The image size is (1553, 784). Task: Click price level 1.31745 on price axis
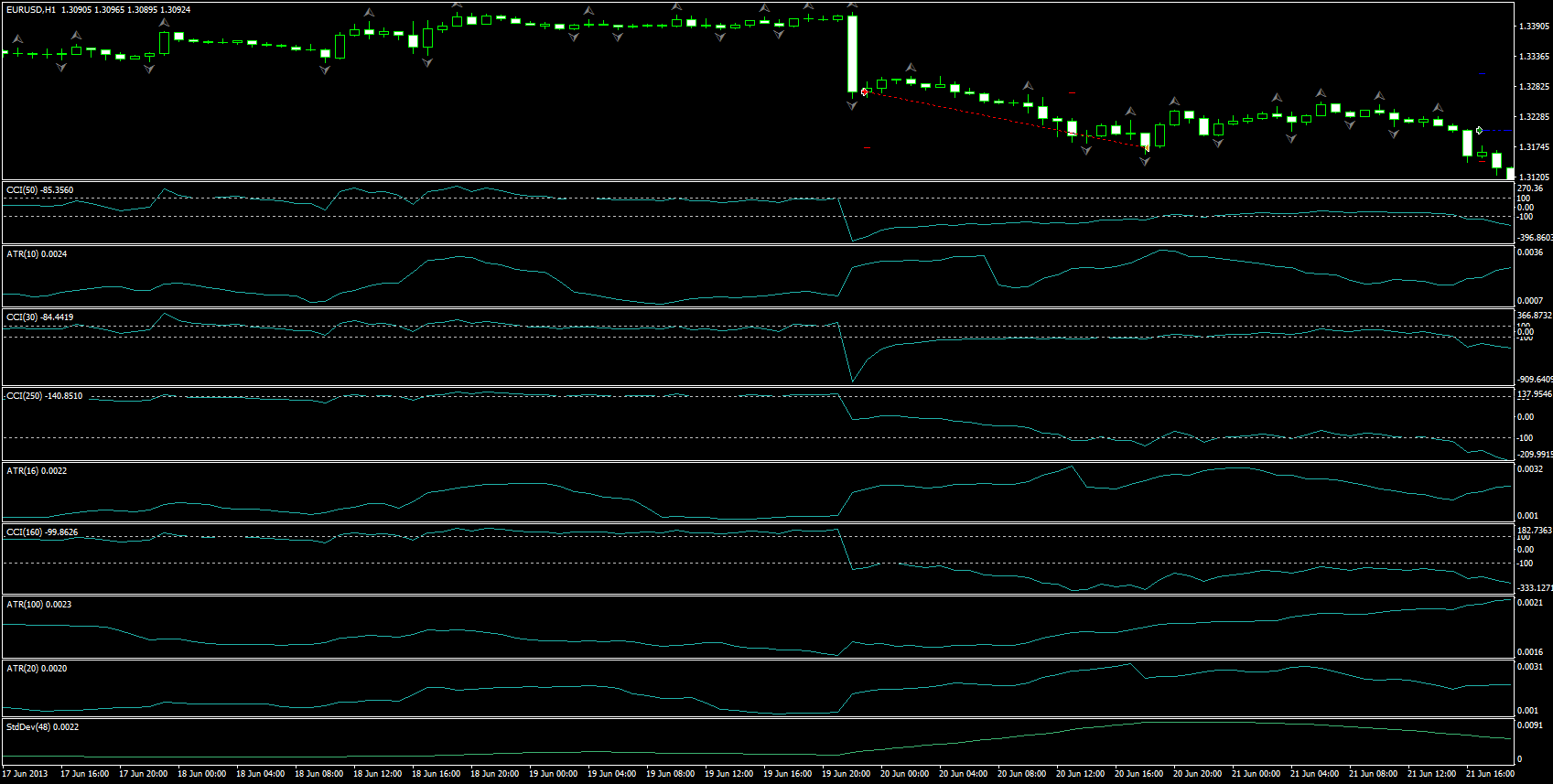1534,147
